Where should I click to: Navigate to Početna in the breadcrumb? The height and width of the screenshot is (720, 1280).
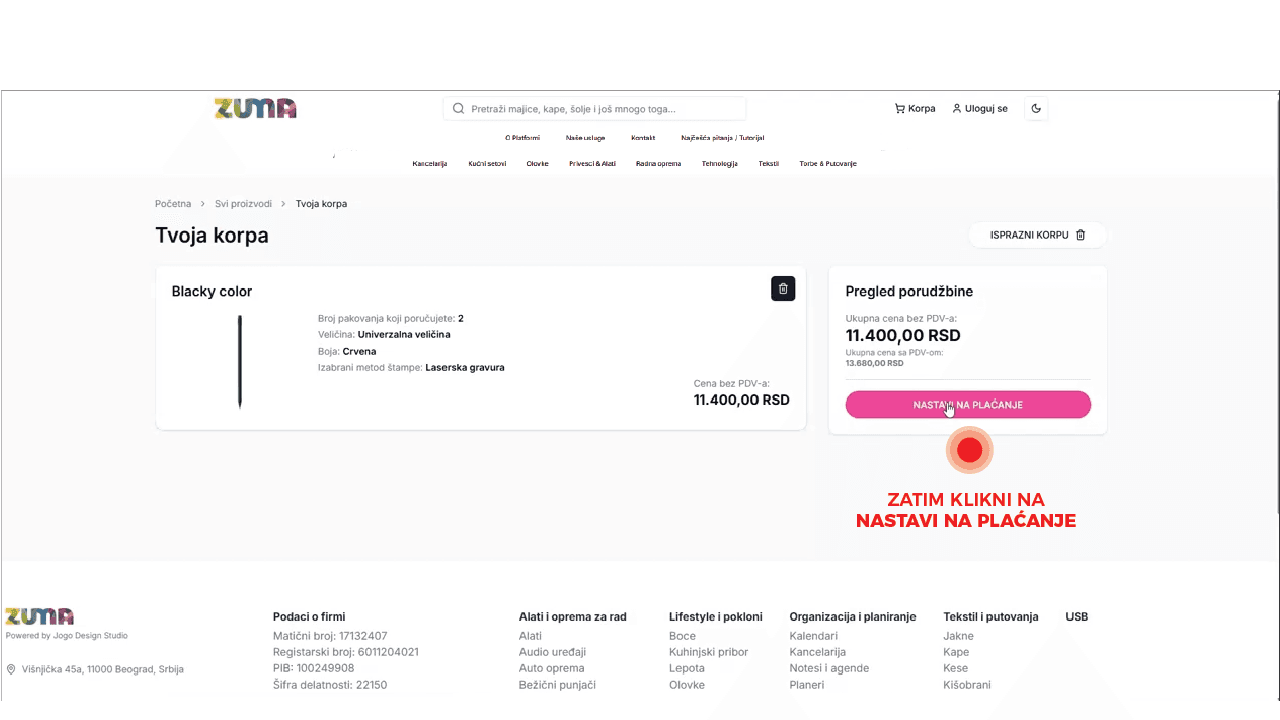[x=173, y=204]
